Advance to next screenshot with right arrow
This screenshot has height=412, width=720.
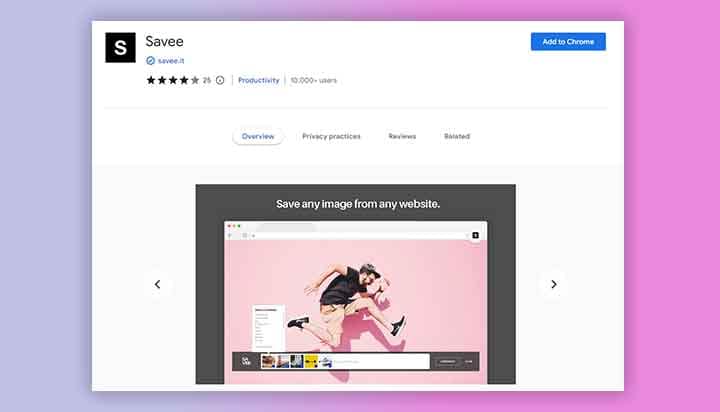click(553, 285)
